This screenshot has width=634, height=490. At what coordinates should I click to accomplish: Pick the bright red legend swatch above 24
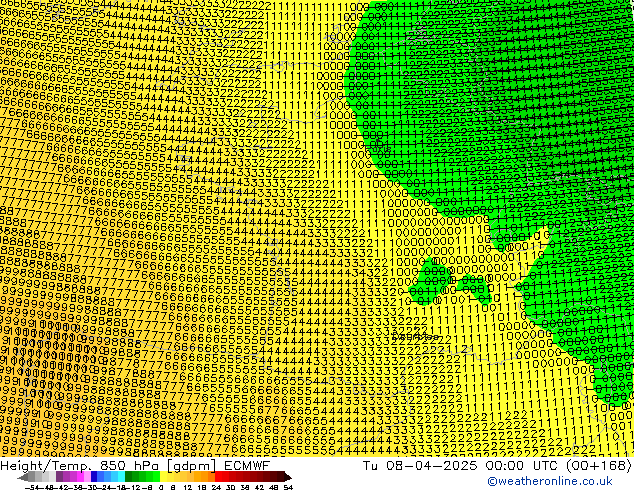[x=219, y=477]
